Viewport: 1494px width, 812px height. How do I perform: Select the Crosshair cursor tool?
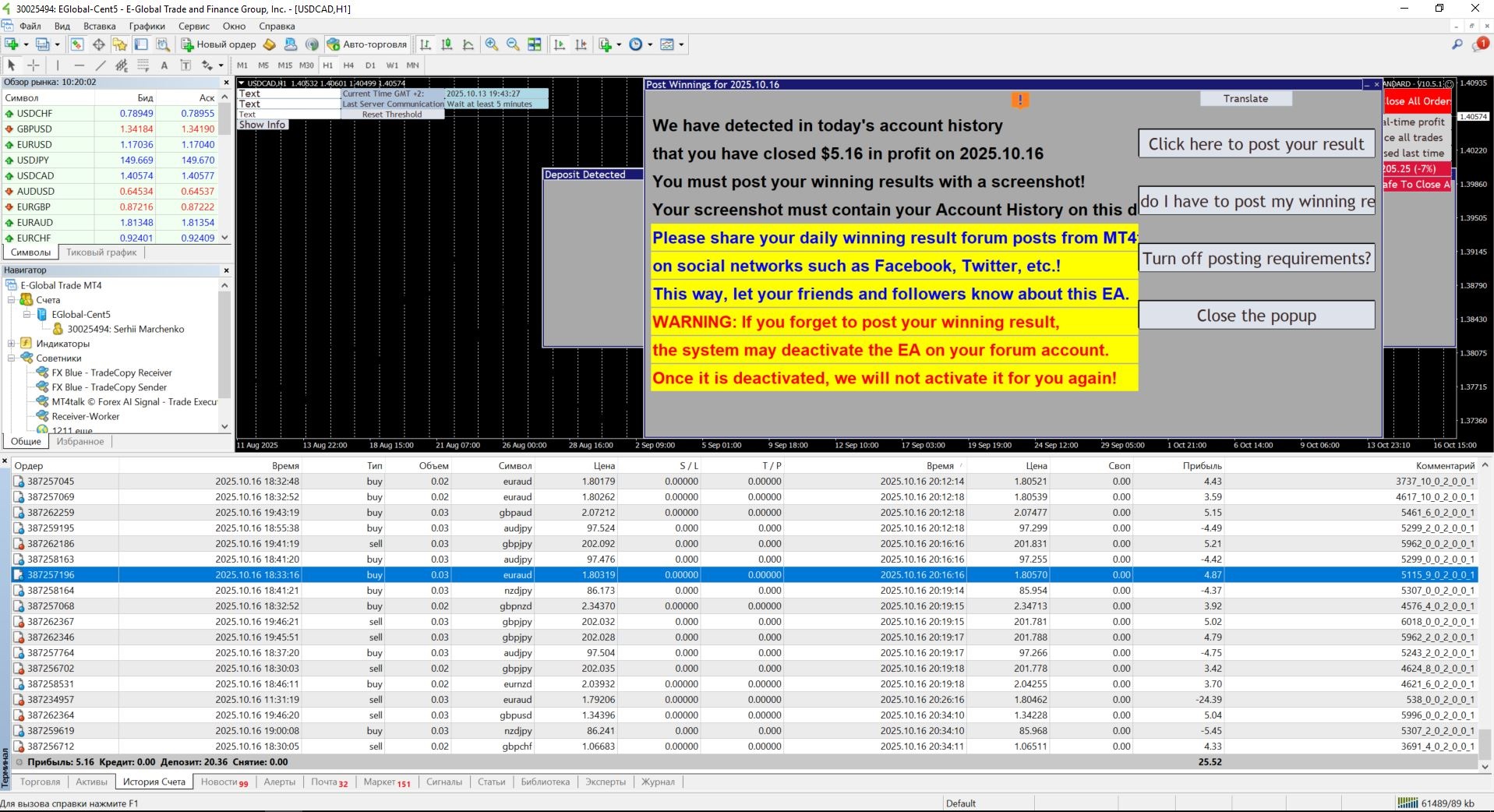pyautogui.click(x=34, y=65)
